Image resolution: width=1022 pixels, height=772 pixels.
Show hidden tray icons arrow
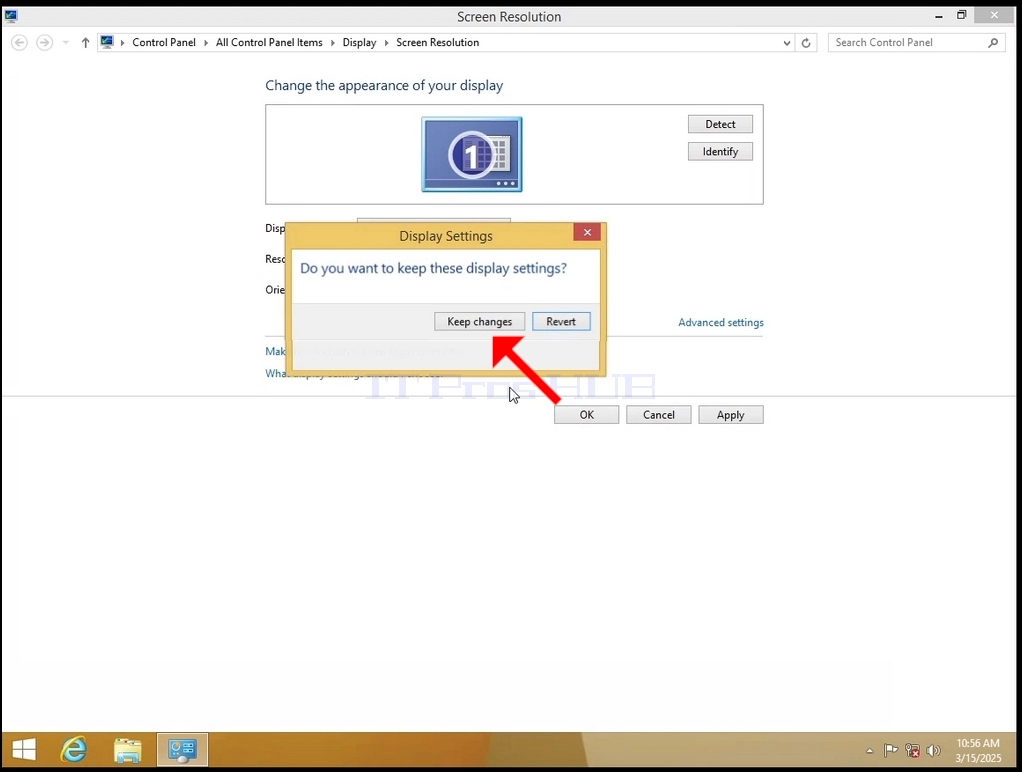coord(869,750)
